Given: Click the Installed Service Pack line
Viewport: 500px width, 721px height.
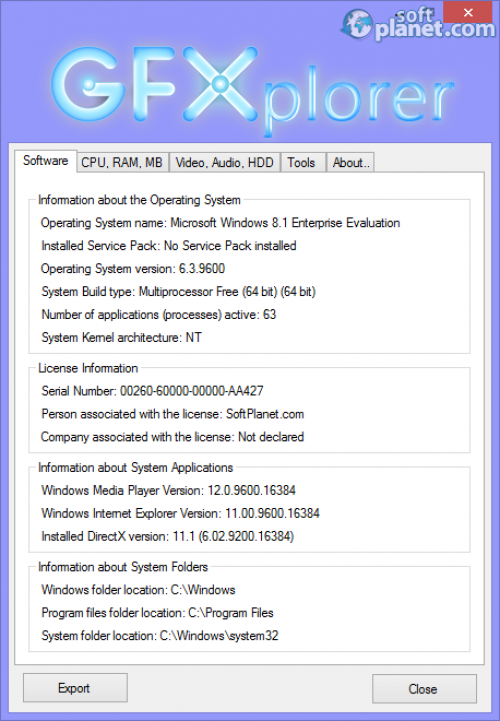Looking at the screenshot, I should 169,246.
